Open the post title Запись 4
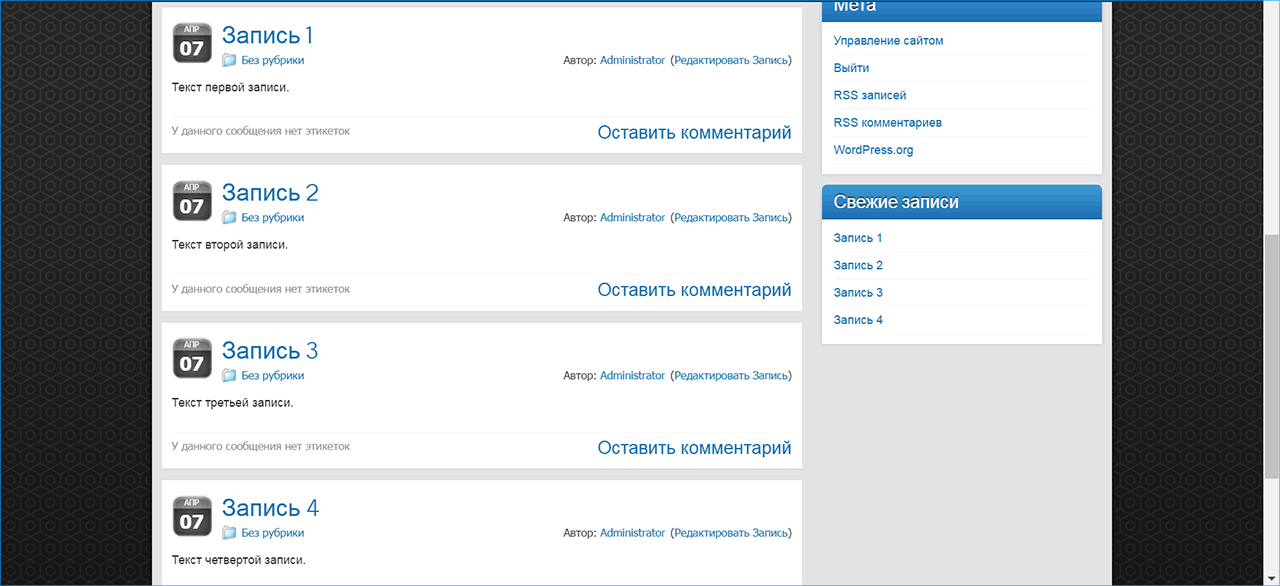This screenshot has width=1280, height=586. [270, 508]
